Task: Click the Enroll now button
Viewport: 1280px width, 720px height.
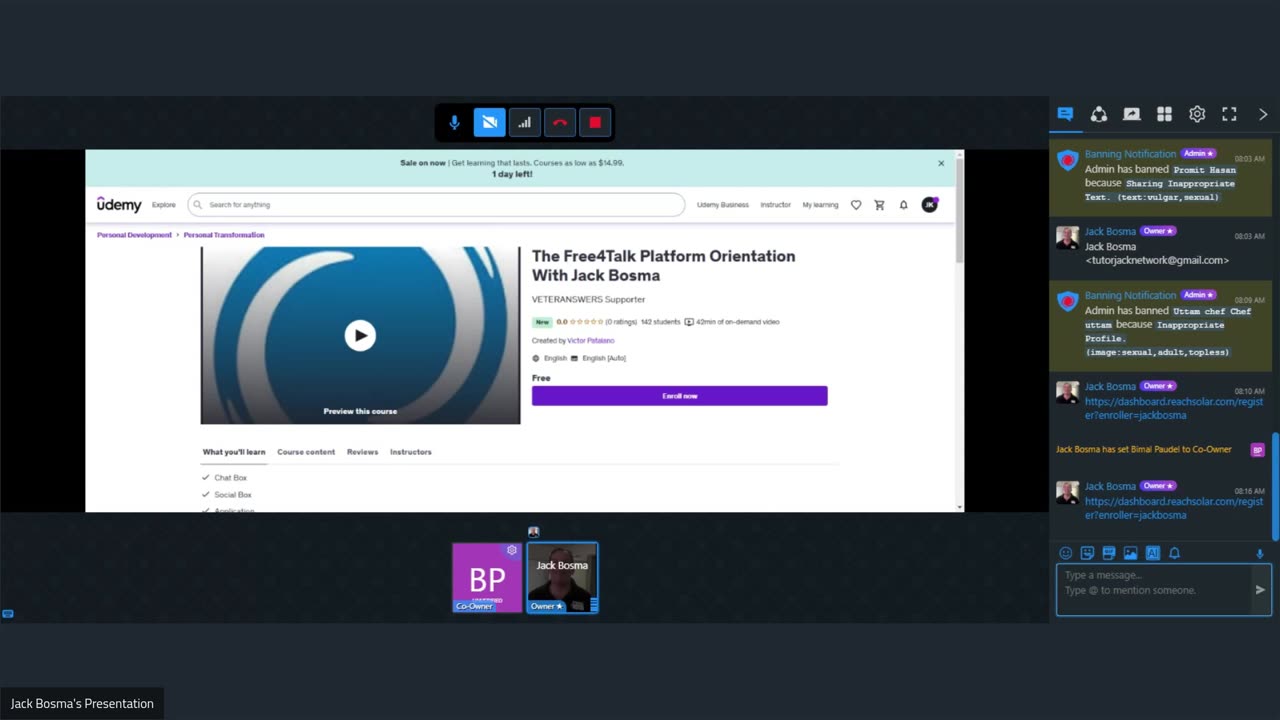Action: [x=680, y=396]
